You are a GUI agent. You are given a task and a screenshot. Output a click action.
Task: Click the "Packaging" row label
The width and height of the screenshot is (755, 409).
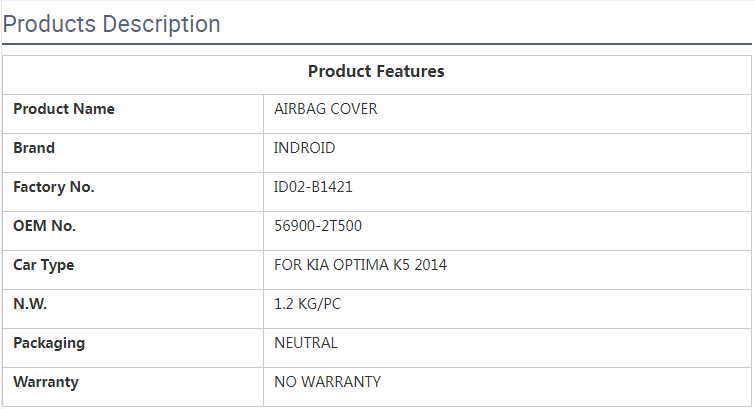tap(49, 343)
